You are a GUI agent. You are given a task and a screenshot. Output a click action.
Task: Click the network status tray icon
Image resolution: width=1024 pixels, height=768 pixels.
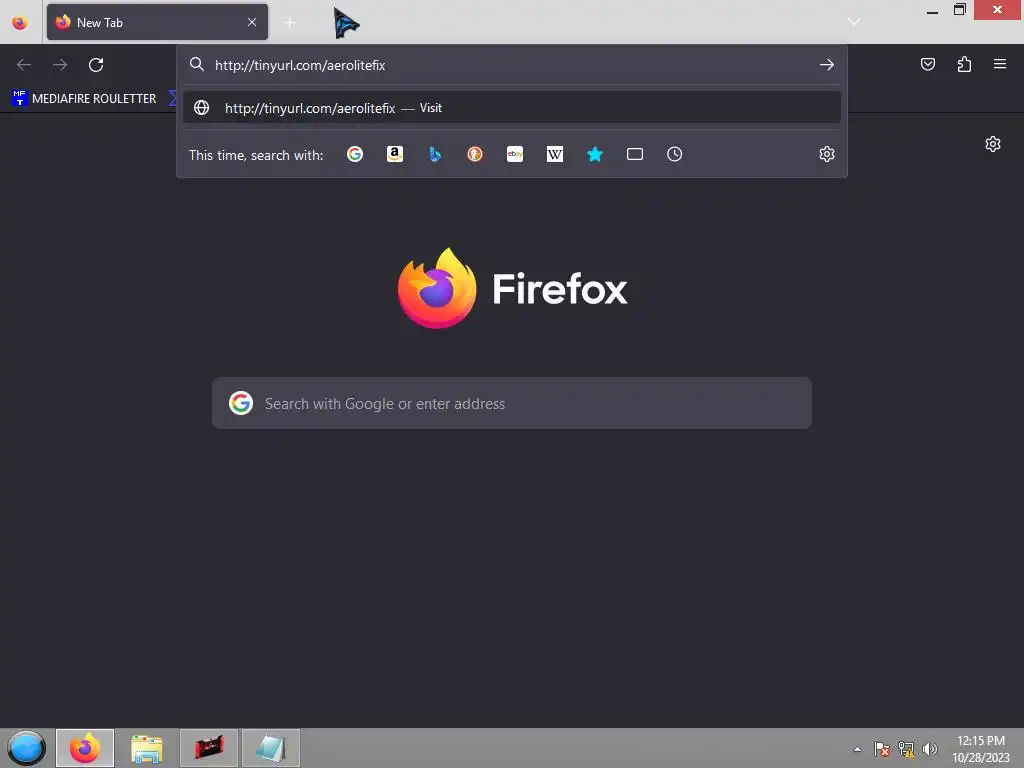906,749
